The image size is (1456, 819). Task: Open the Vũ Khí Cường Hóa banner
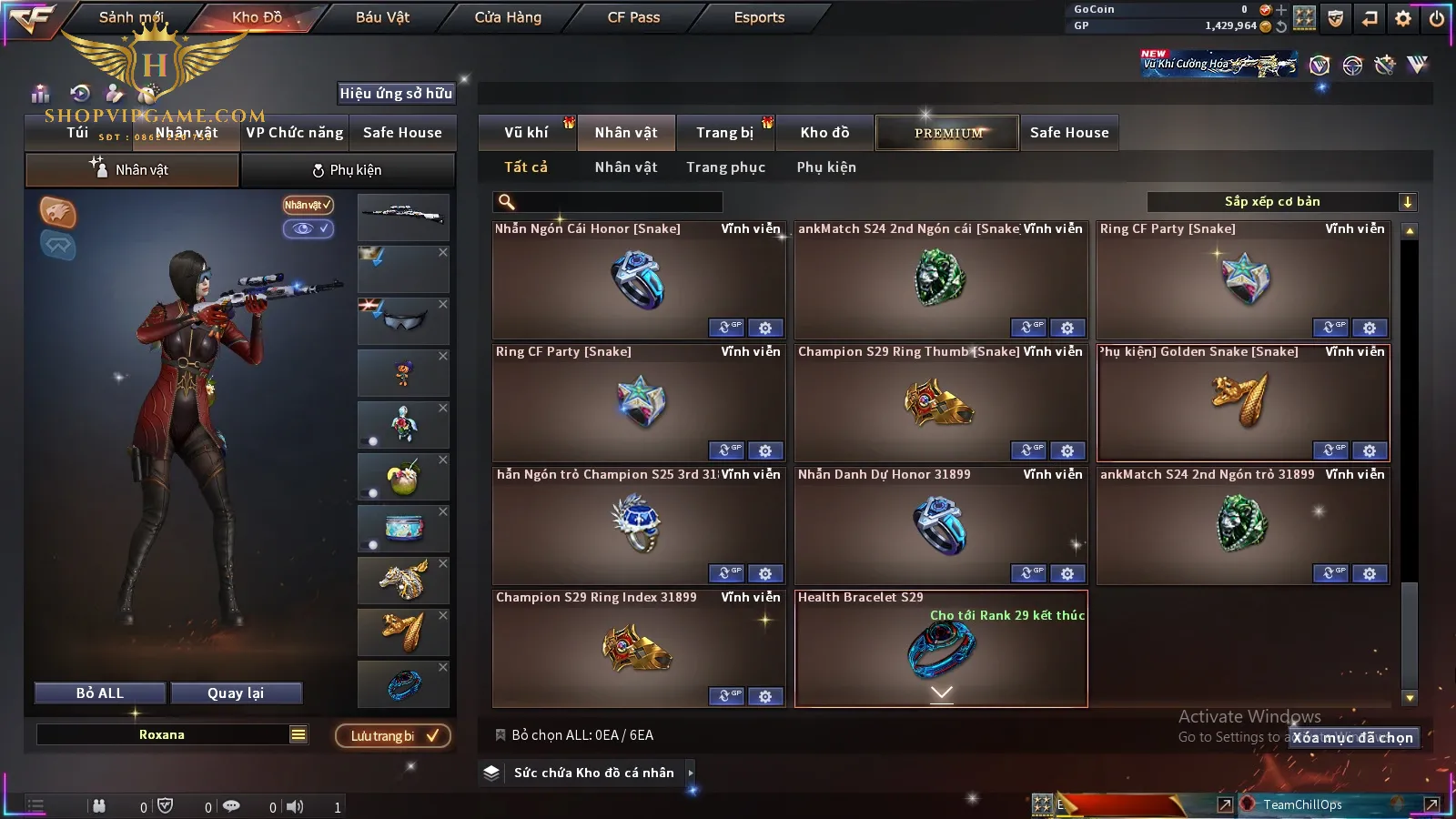tap(1220, 63)
